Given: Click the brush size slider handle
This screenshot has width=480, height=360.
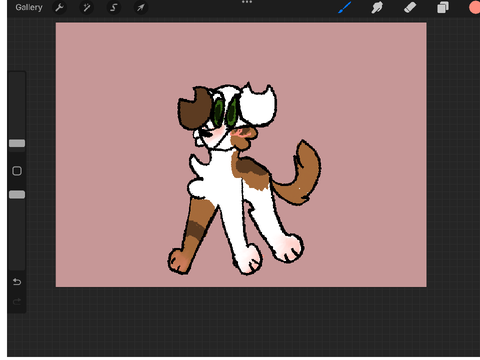Looking at the screenshot, I should point(17,143).
